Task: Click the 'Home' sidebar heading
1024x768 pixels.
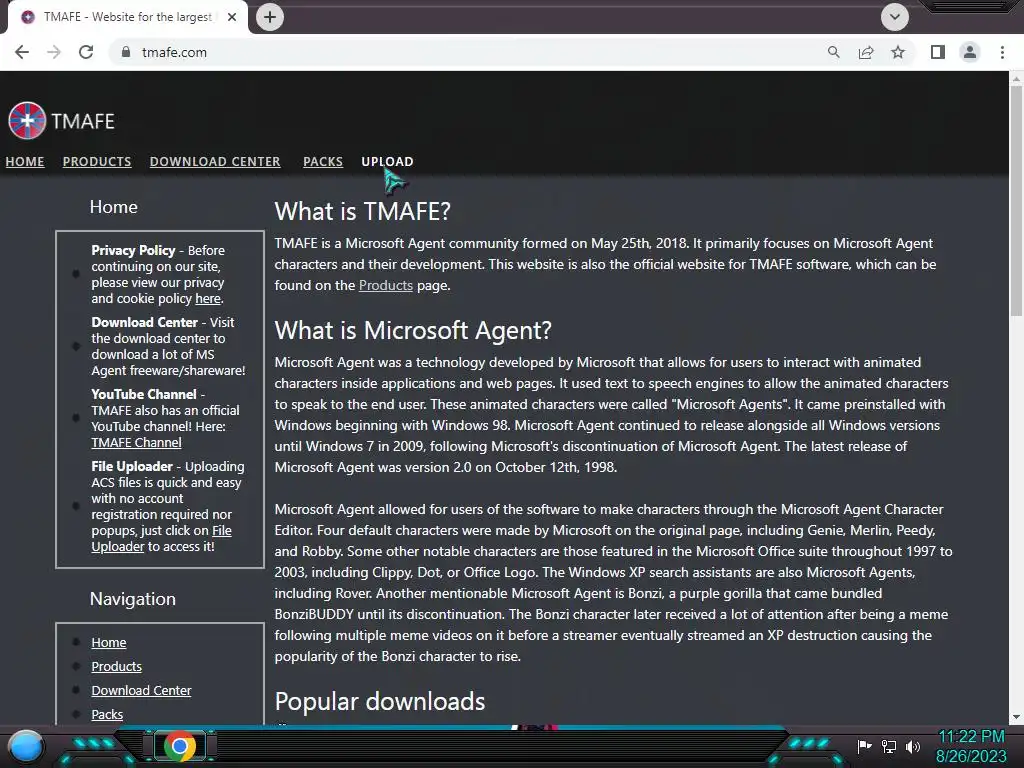Action: pos(114,207)
